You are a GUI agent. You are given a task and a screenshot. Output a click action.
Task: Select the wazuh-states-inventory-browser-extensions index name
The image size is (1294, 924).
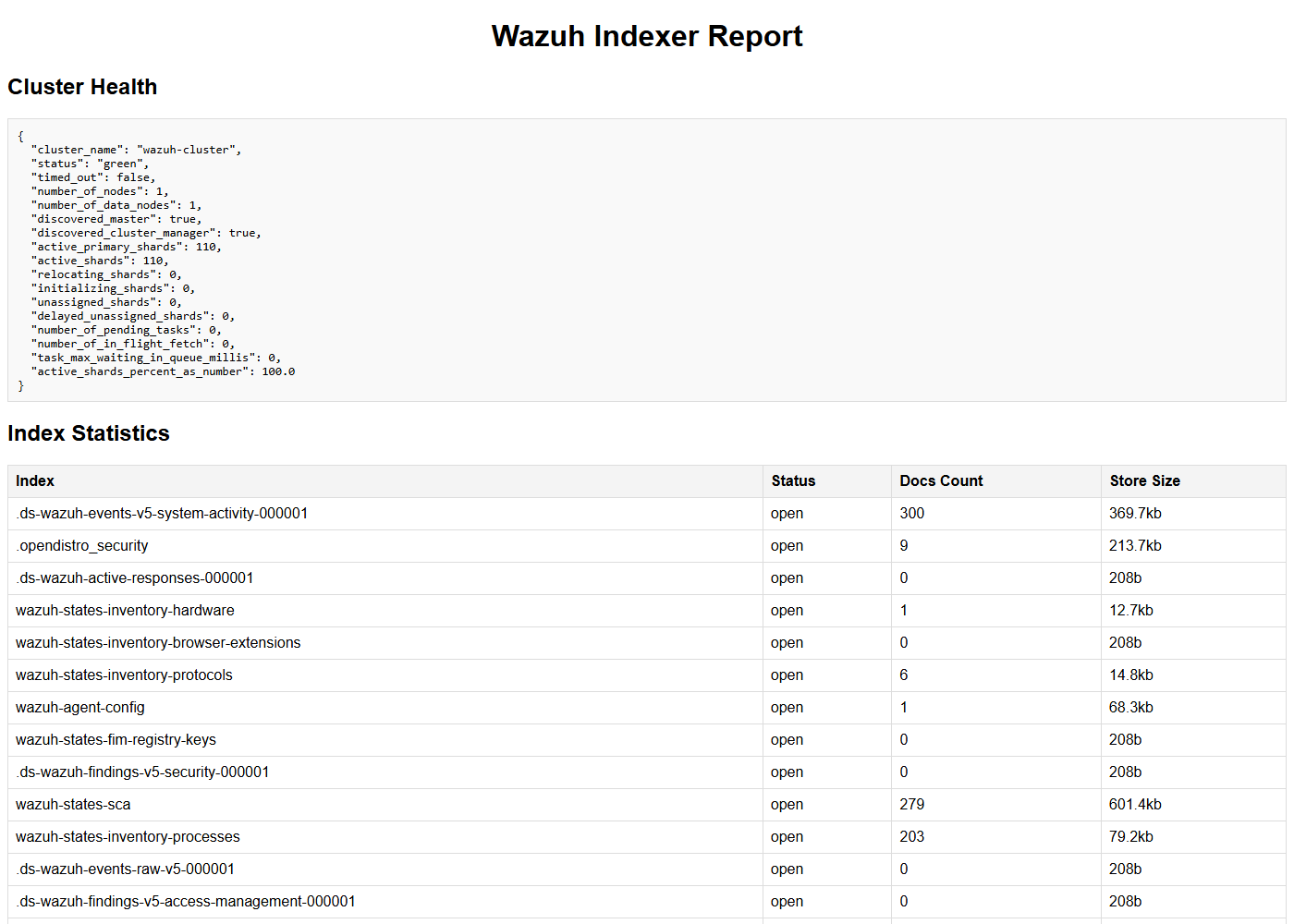pyautogui.click(x=158, y=643)
